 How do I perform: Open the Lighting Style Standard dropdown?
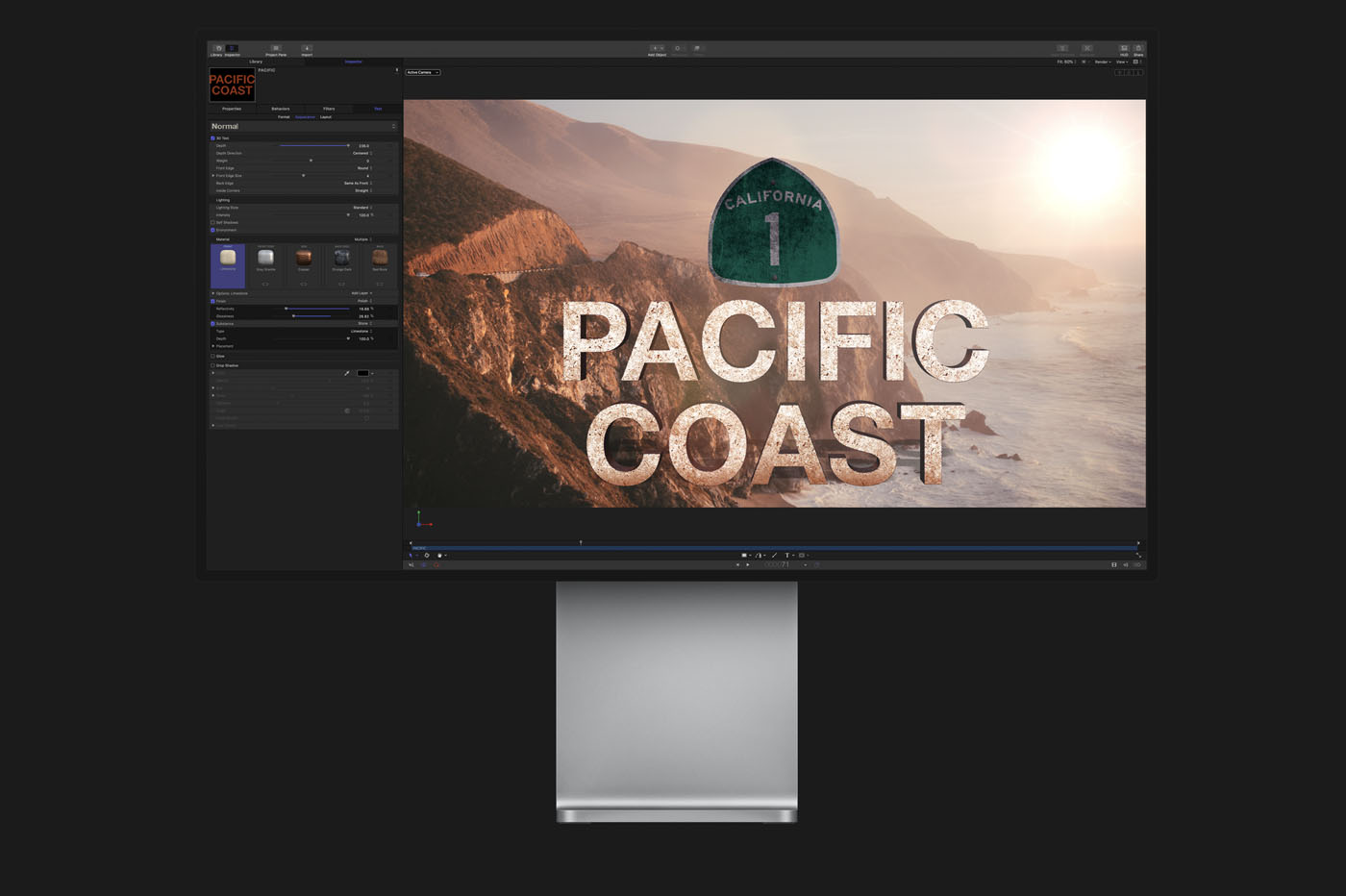(362, 208)
